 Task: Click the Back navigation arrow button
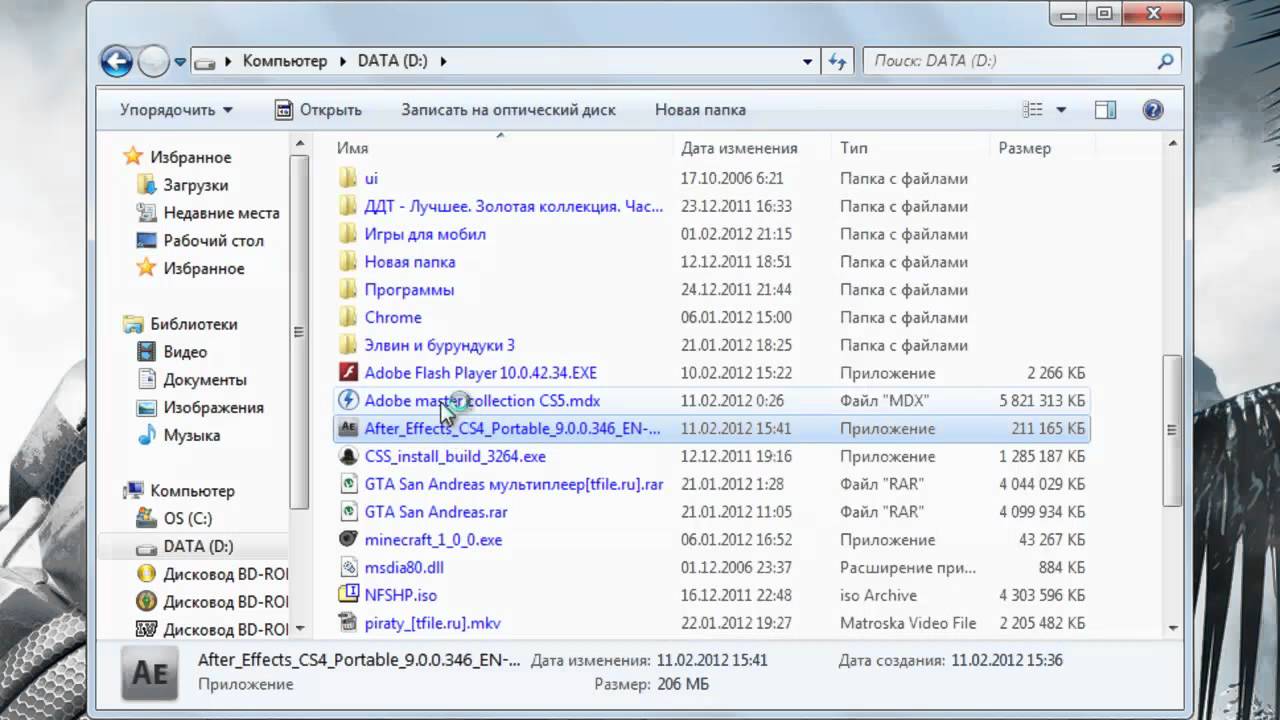[x=117, y=61]
